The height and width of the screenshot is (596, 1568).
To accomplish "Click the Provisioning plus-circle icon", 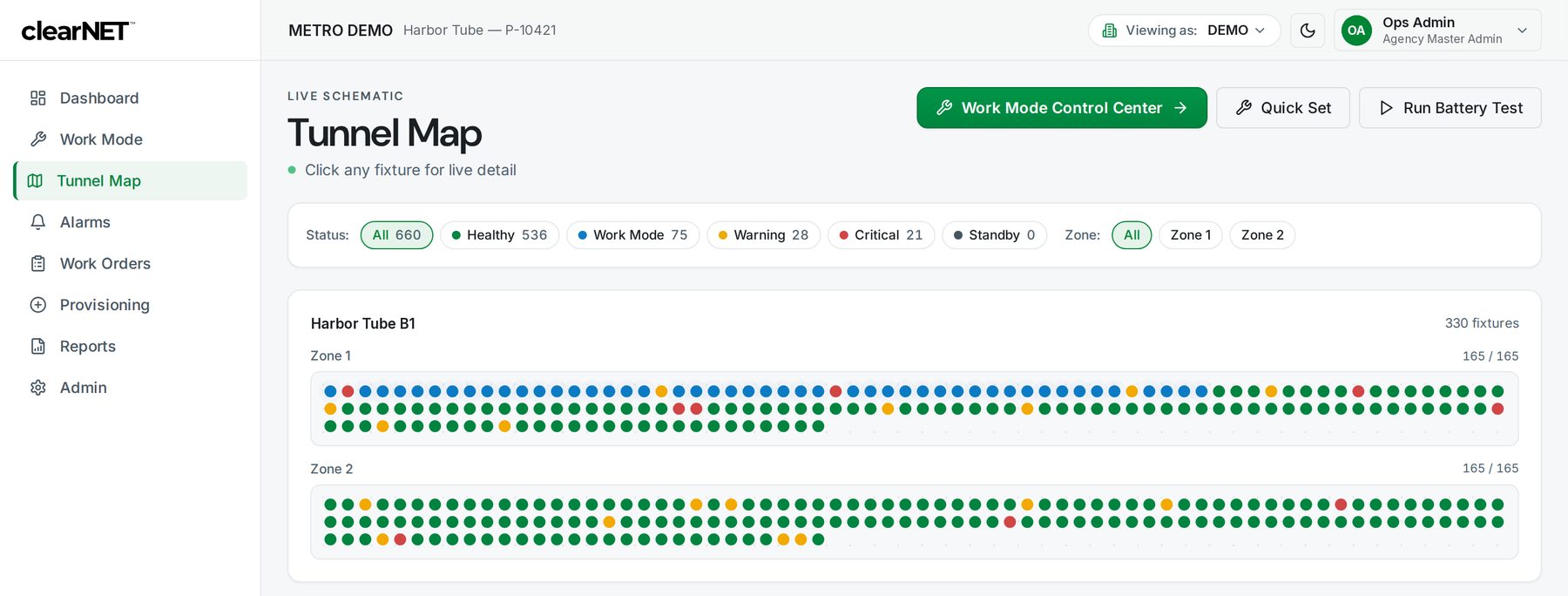I will pos(37,305).
